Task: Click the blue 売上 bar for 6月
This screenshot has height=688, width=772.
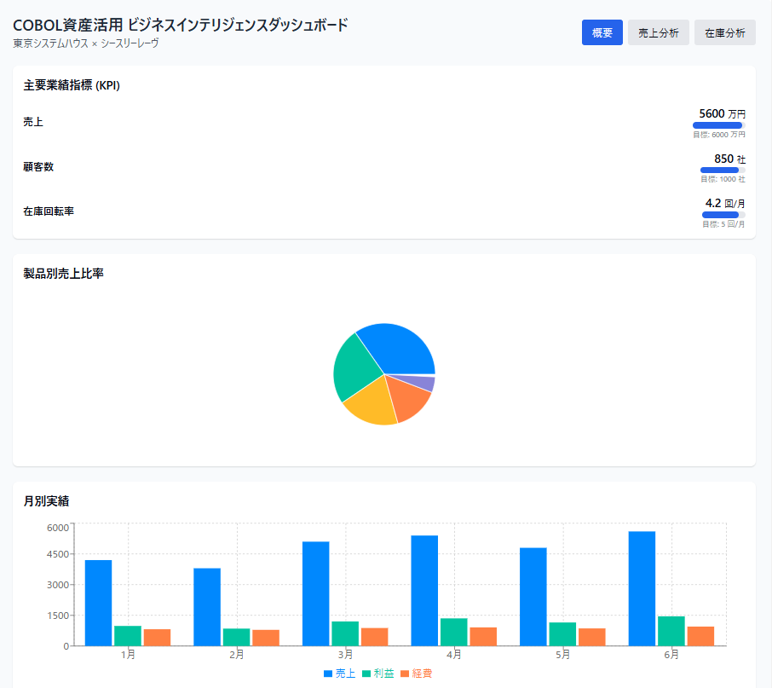Action: 641,588
